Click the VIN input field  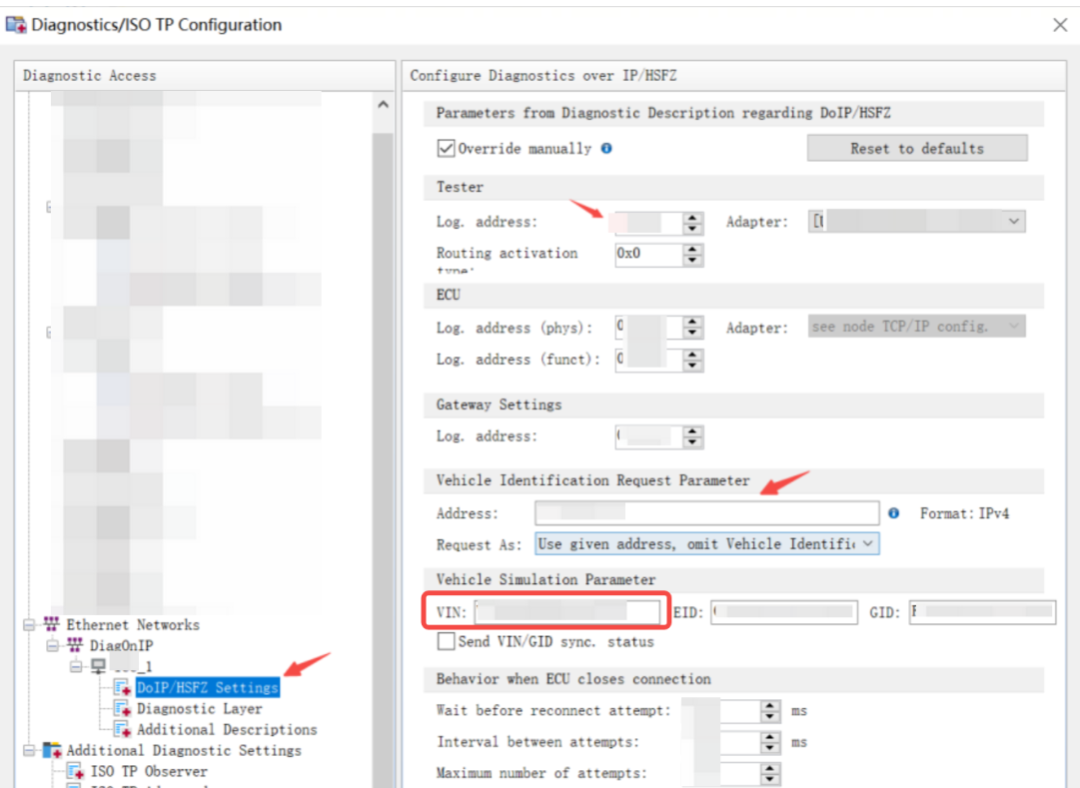(x=567, y=612)
